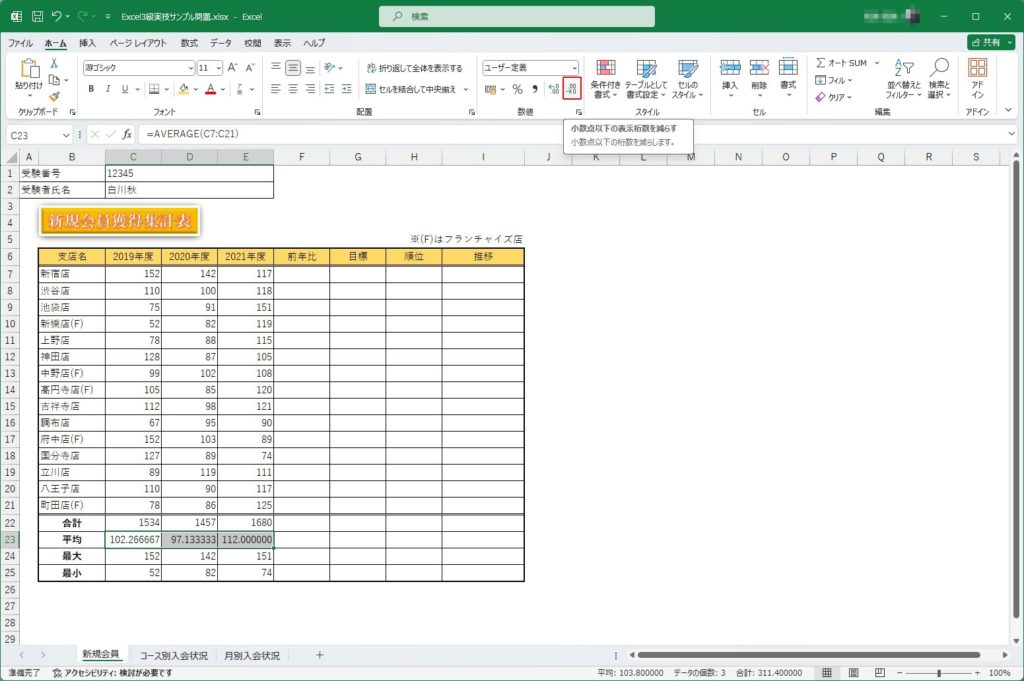Click the zoom slider in status bar
The width and height of the screenshot is (1024, 681).
pyautogui.click(x=938, y=673)
